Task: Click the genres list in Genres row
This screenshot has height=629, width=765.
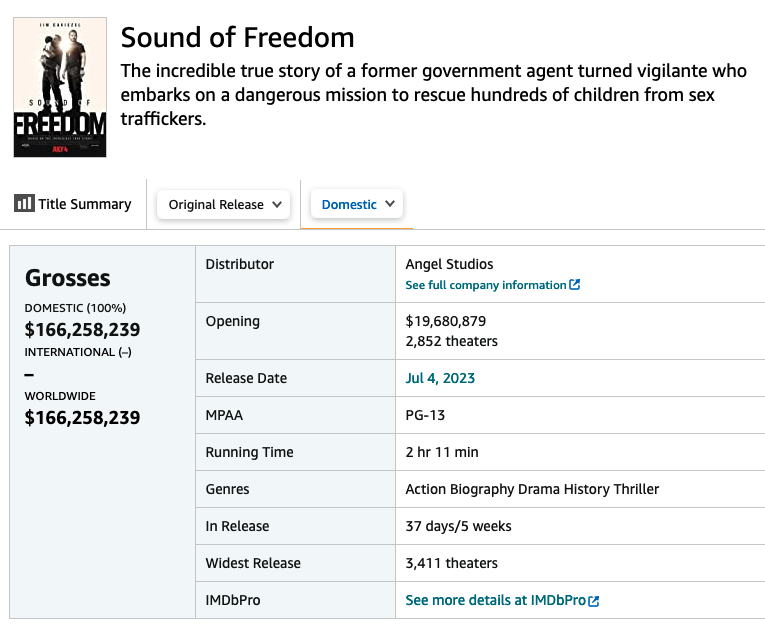Action: coord(532,489)
